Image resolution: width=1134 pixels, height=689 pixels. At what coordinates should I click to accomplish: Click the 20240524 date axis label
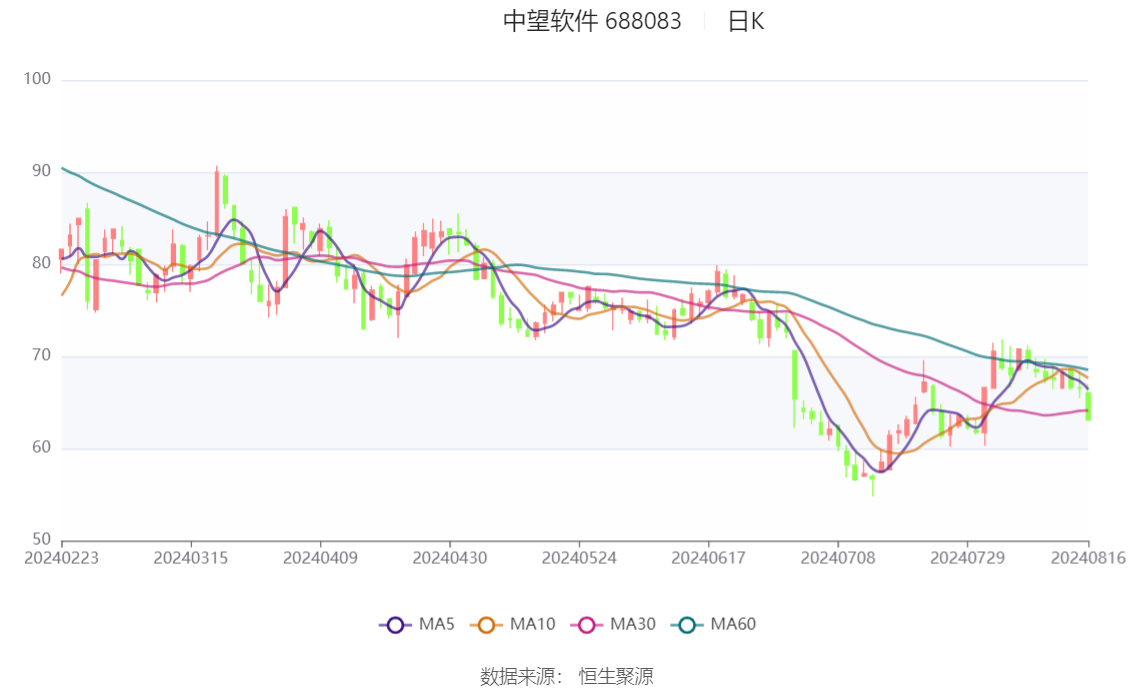tap(579, 558)
